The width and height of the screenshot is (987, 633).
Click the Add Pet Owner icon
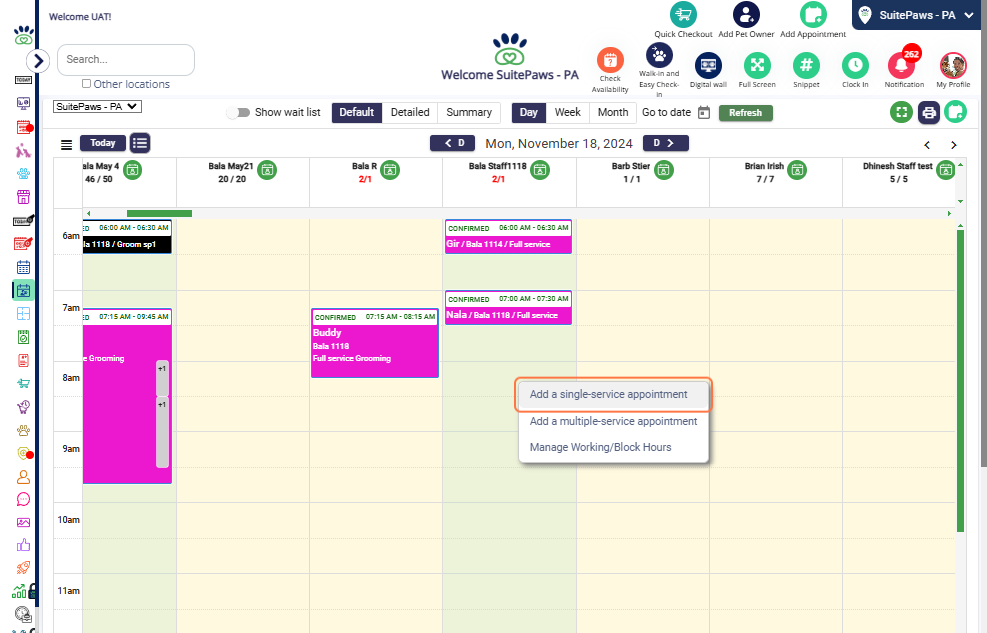coord(746,14)
